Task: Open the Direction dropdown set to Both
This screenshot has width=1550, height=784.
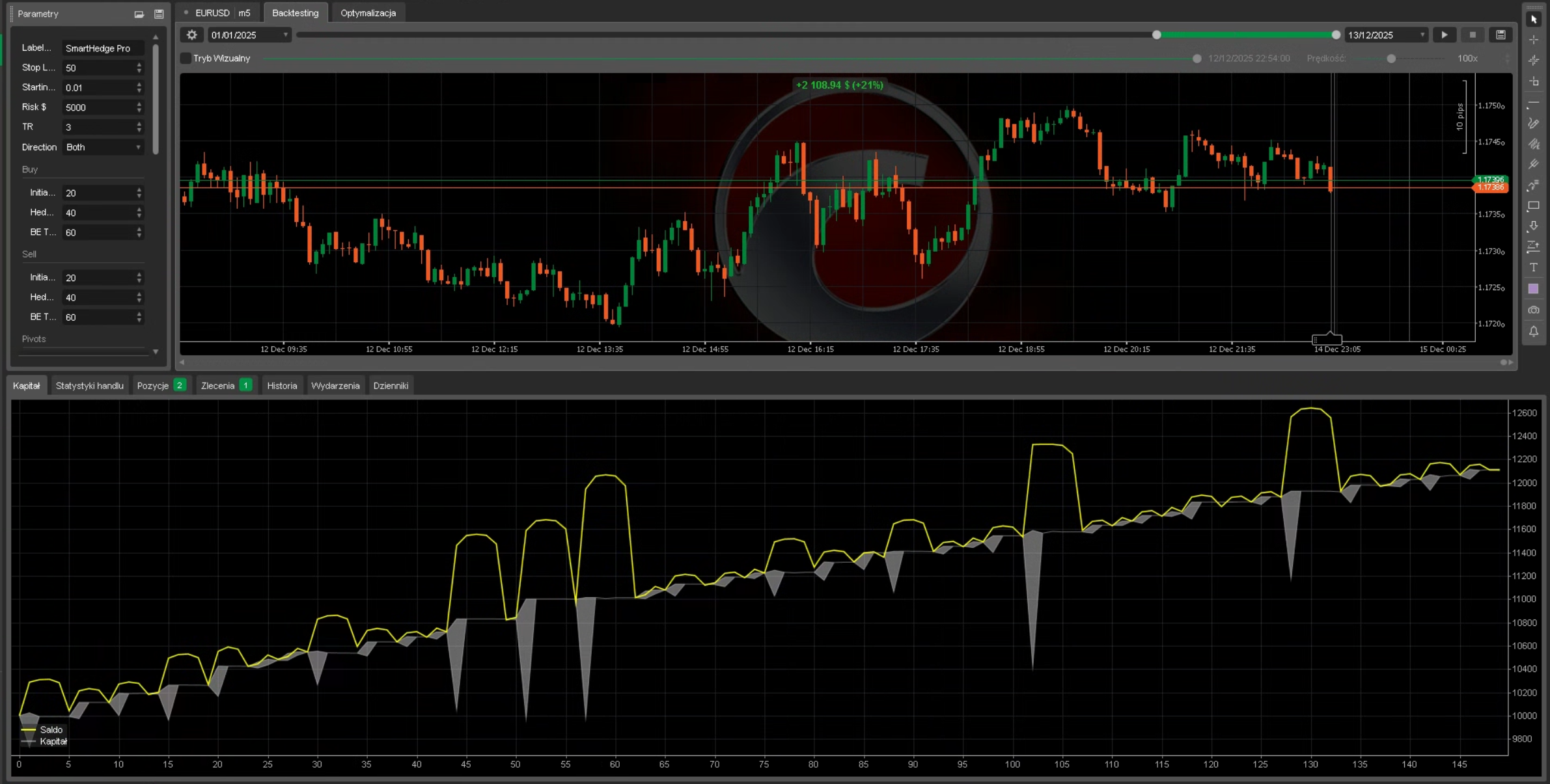Action: (103, 147)
